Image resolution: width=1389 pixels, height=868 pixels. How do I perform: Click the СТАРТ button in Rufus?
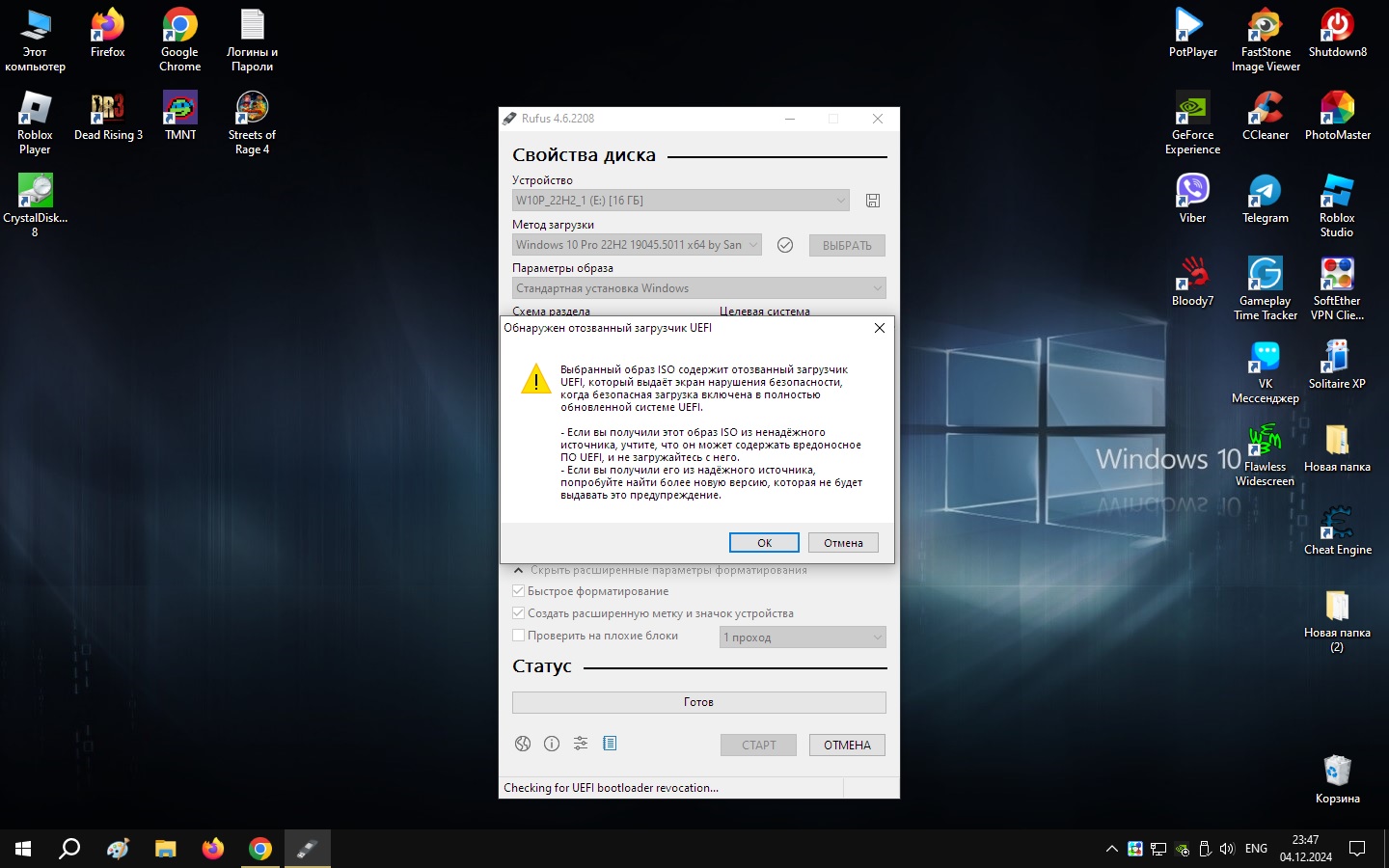(758, 745)
